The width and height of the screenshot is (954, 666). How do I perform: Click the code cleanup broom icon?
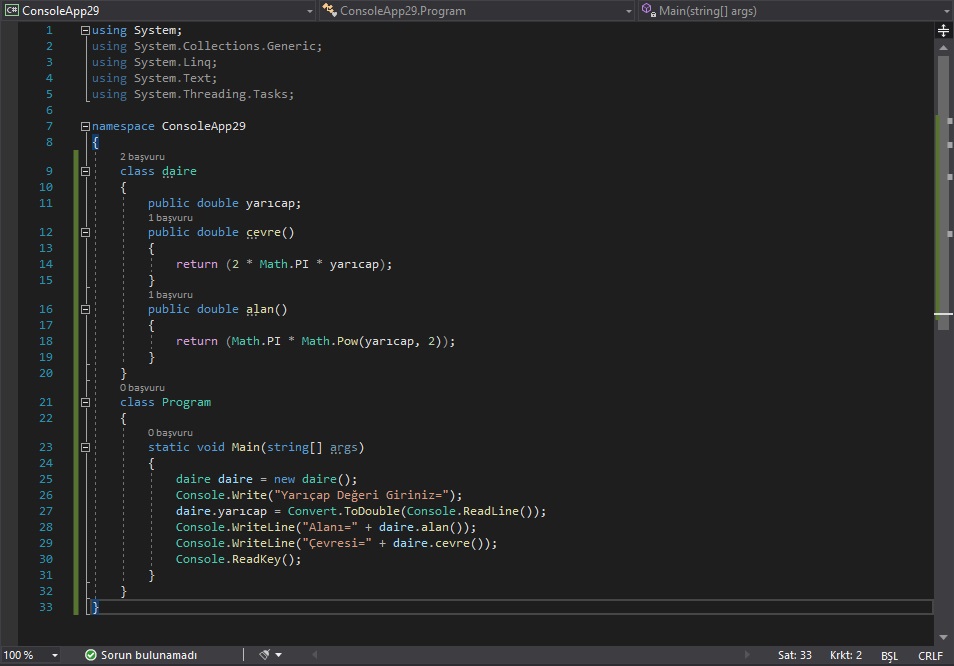coord(265,655)
